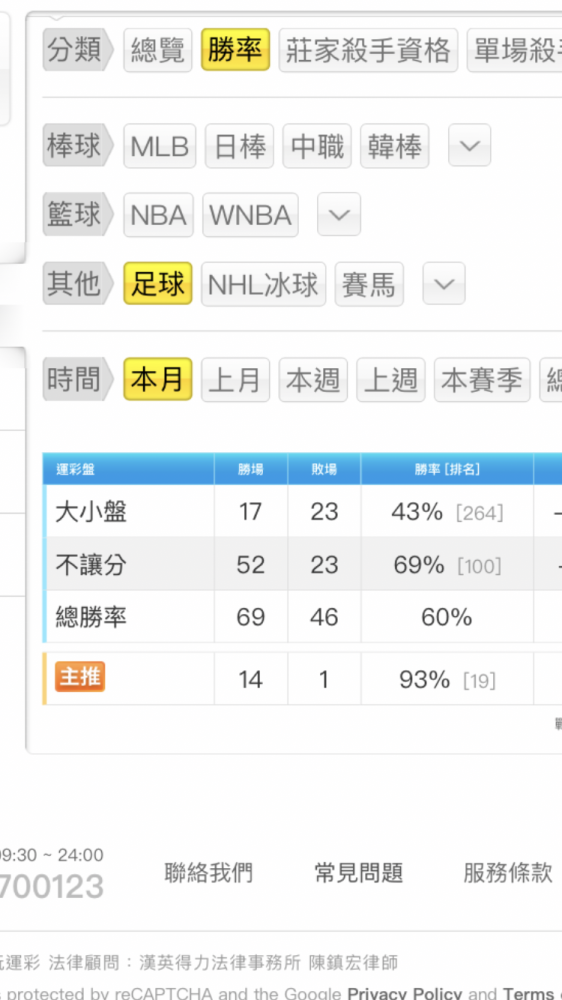Image resolution: width=562 pixels, height=1000 pixels.
Task: Select the 勝率 category tab
Action: point(235,50)
